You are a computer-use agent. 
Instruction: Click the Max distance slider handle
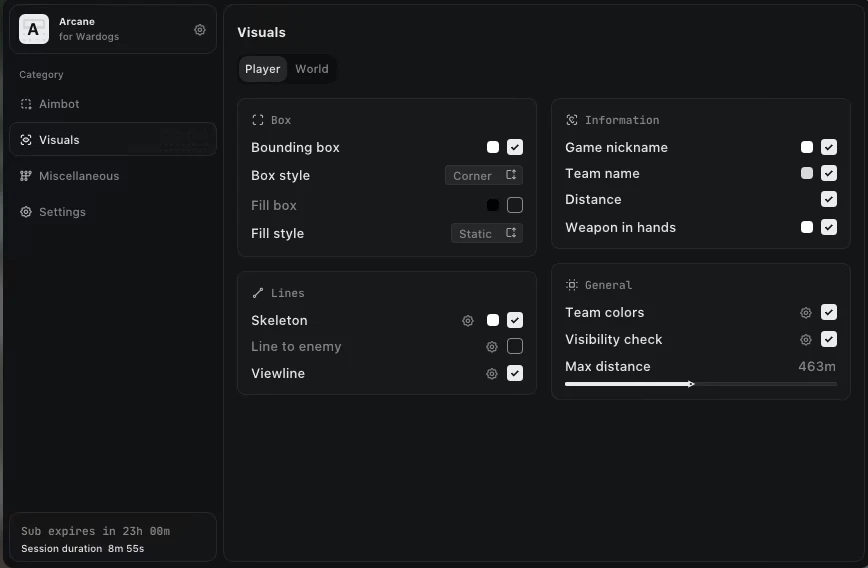tap(690, 384)
